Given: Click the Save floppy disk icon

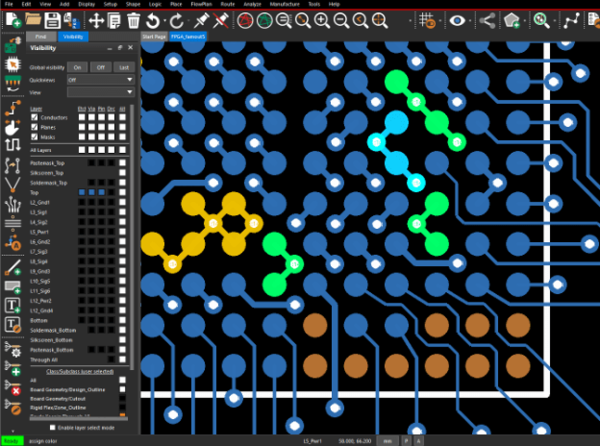Looking at the screenshot, I should [52, 20].
